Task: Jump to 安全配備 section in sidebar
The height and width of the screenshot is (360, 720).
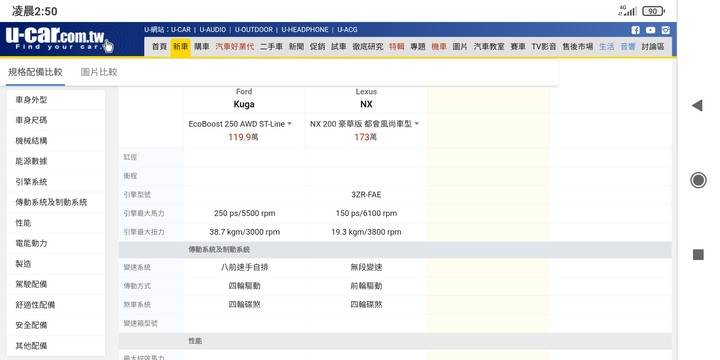Action: point(56,325)
